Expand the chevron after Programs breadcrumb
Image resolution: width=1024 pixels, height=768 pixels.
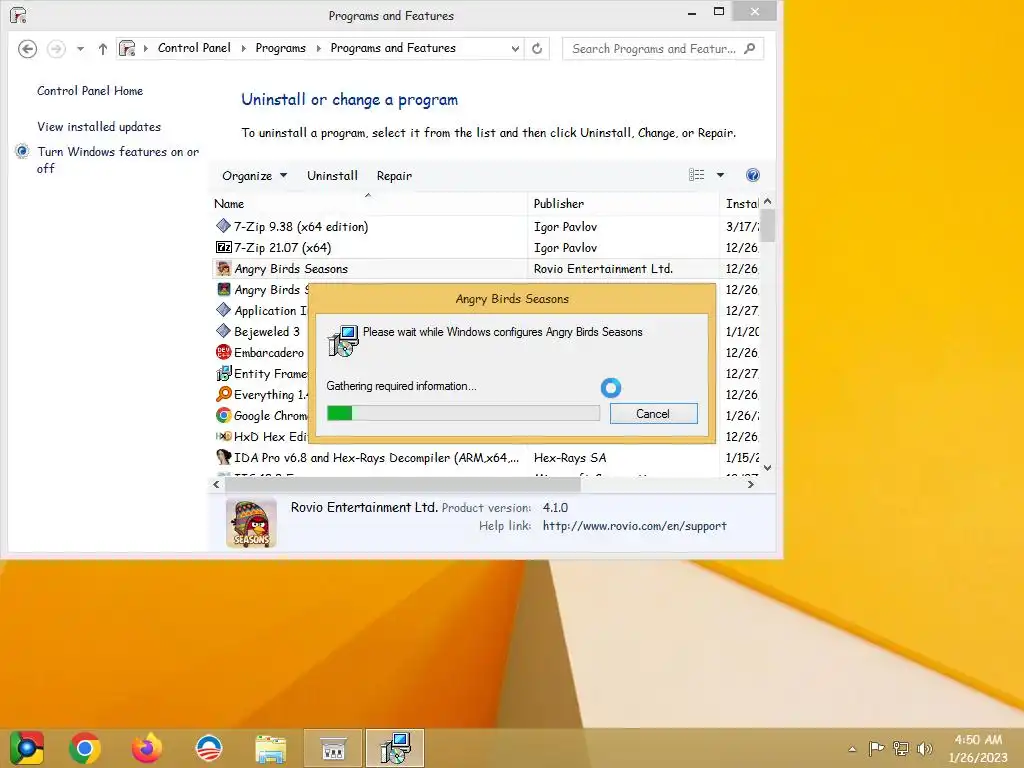pos(319,48)
